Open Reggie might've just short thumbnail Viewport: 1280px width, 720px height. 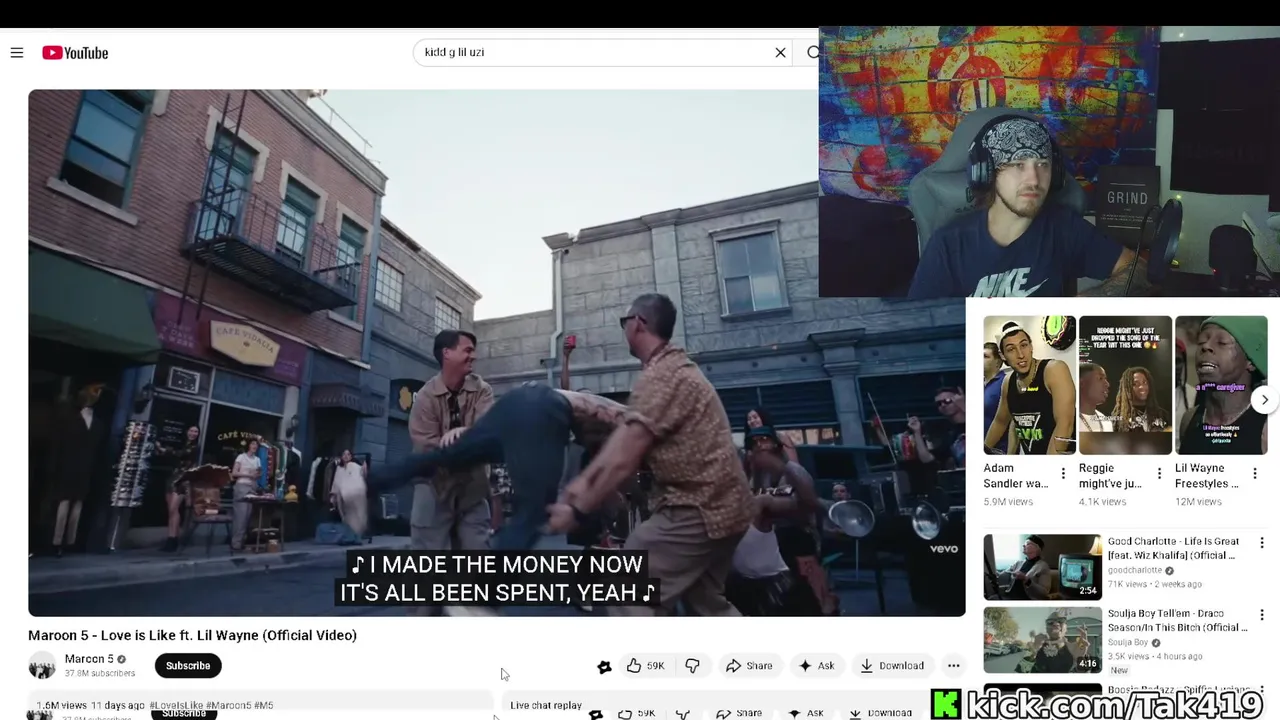coord(1125,385)
